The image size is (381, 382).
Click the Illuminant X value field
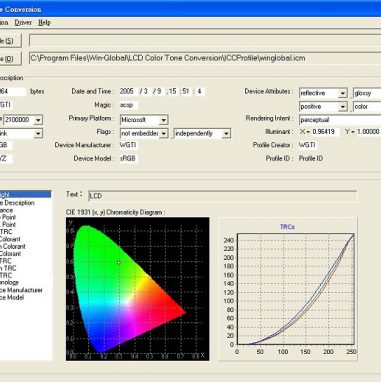(x=323, y=132)
